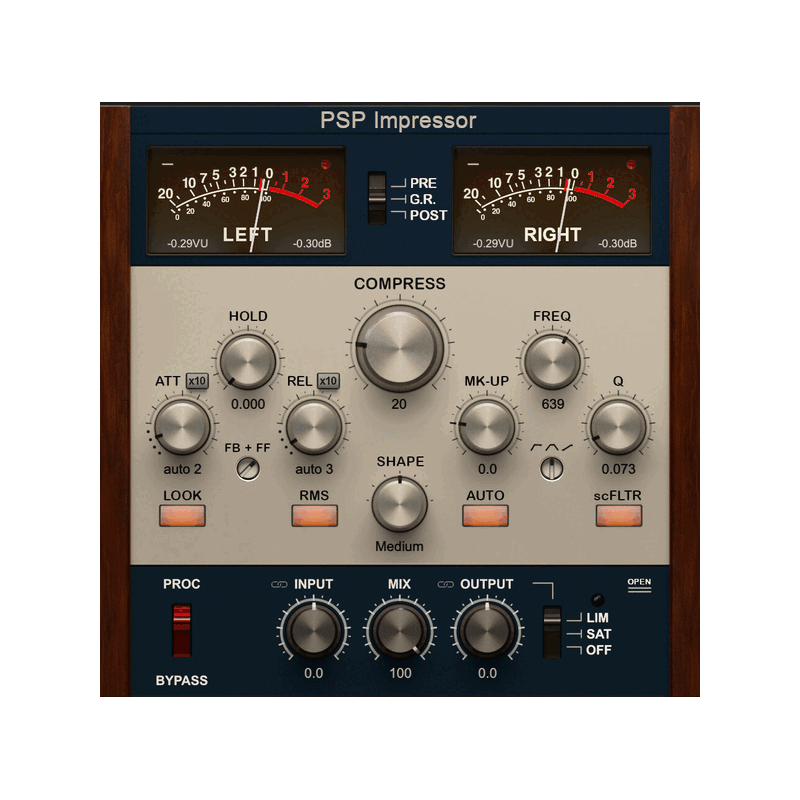
Task: Click the PSP Impressor title
Action: 398,121
